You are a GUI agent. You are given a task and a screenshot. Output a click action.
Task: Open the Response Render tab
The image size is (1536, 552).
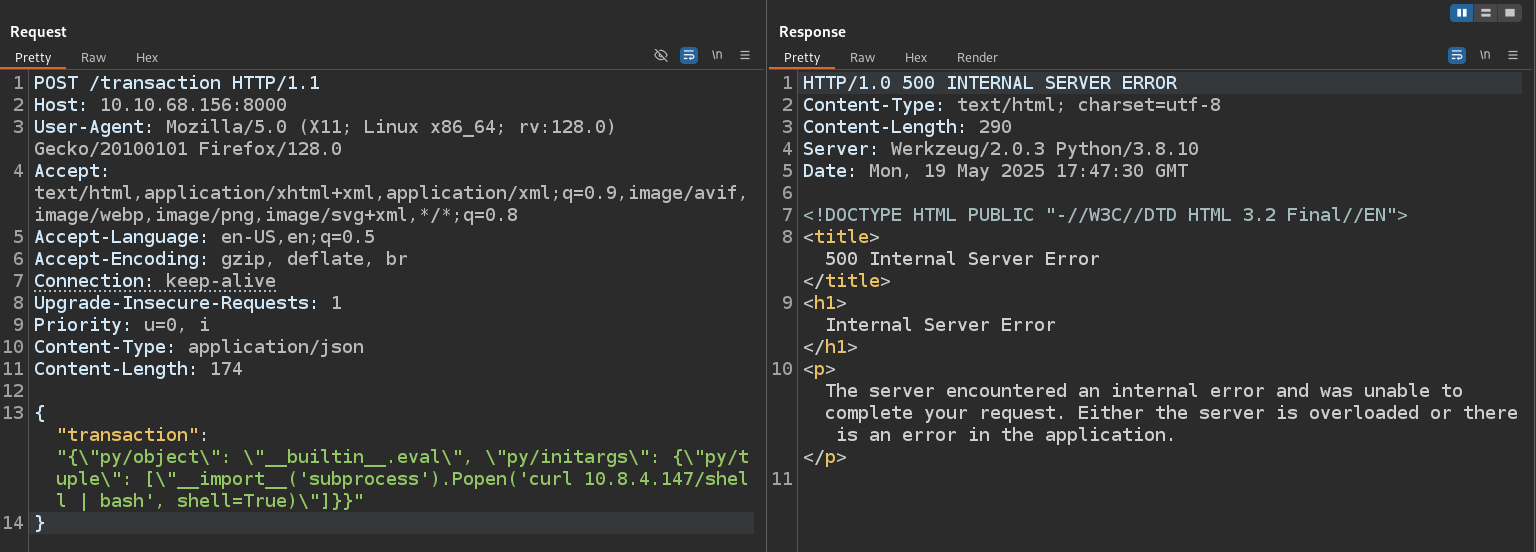click(977, 58)
